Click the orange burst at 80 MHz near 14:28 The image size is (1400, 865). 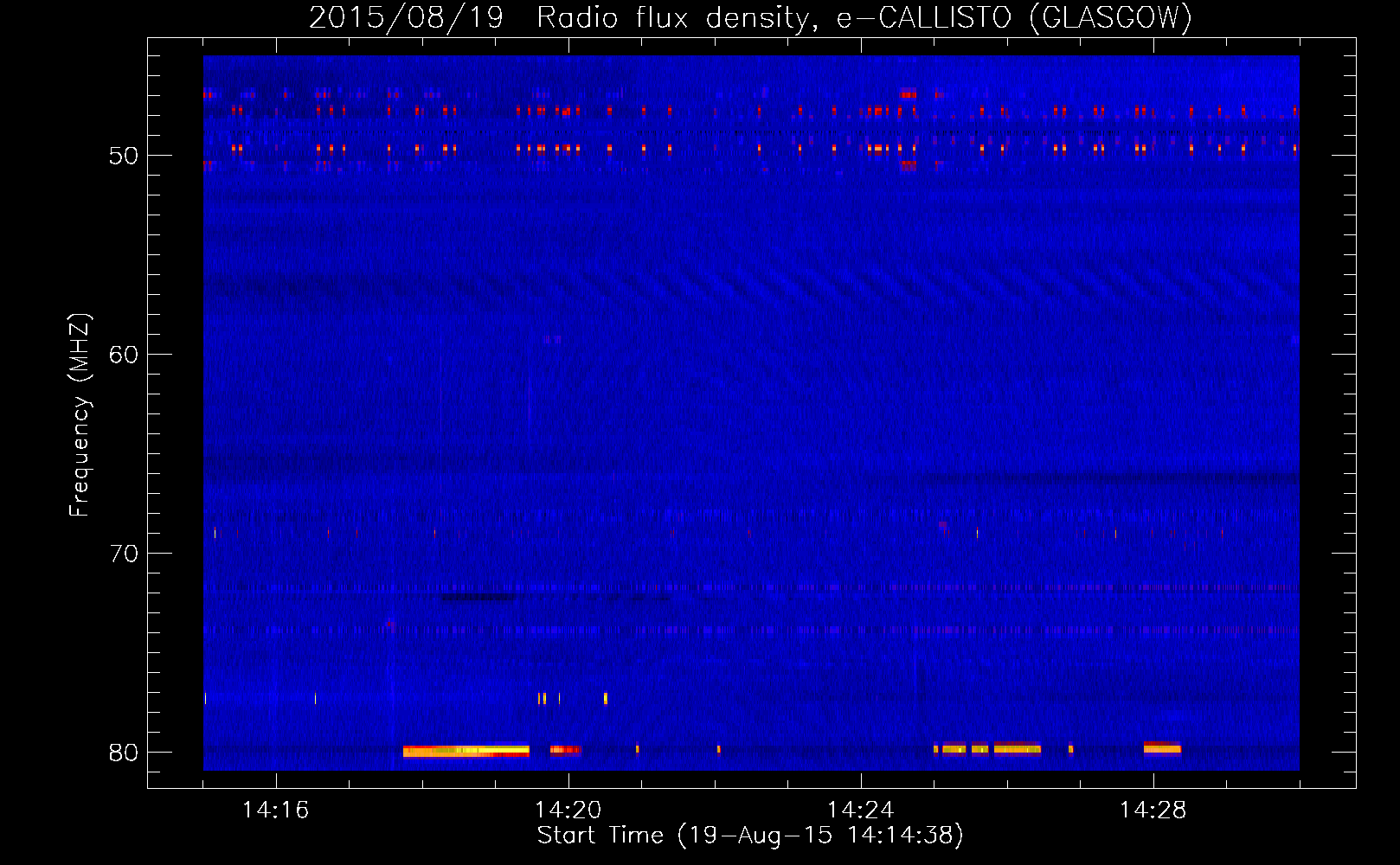[1162, 748]
